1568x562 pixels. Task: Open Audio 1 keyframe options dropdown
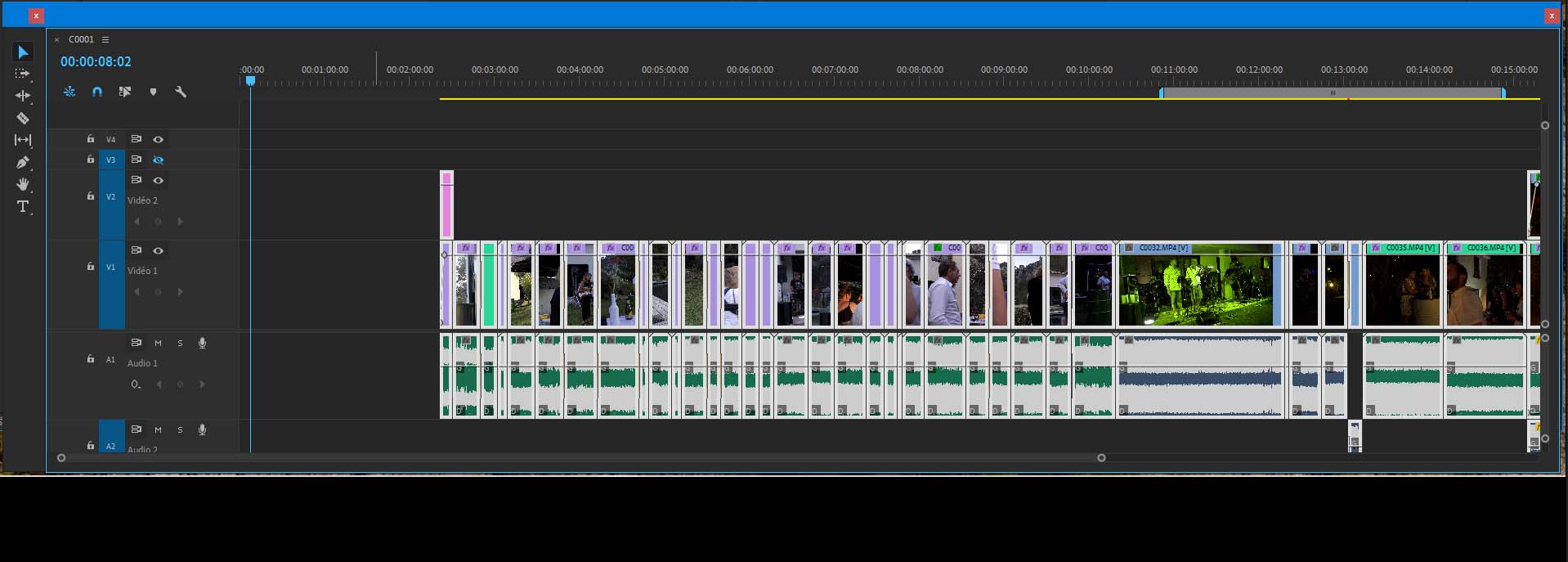[x=136, y=384]
